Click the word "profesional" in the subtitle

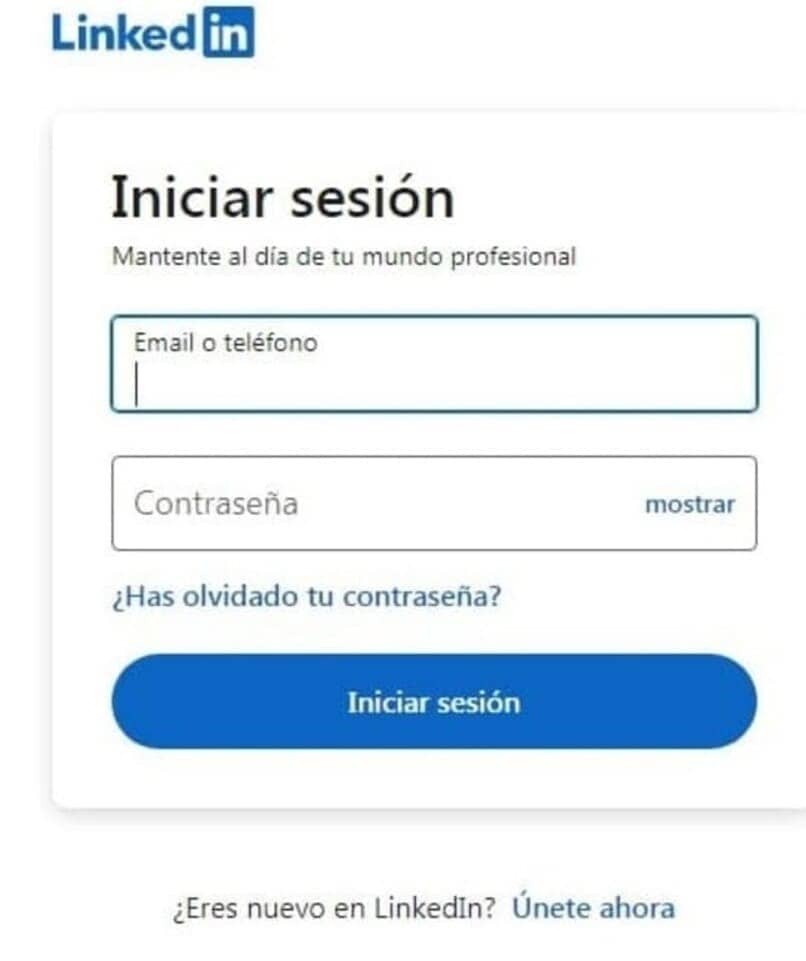(513, 256)
